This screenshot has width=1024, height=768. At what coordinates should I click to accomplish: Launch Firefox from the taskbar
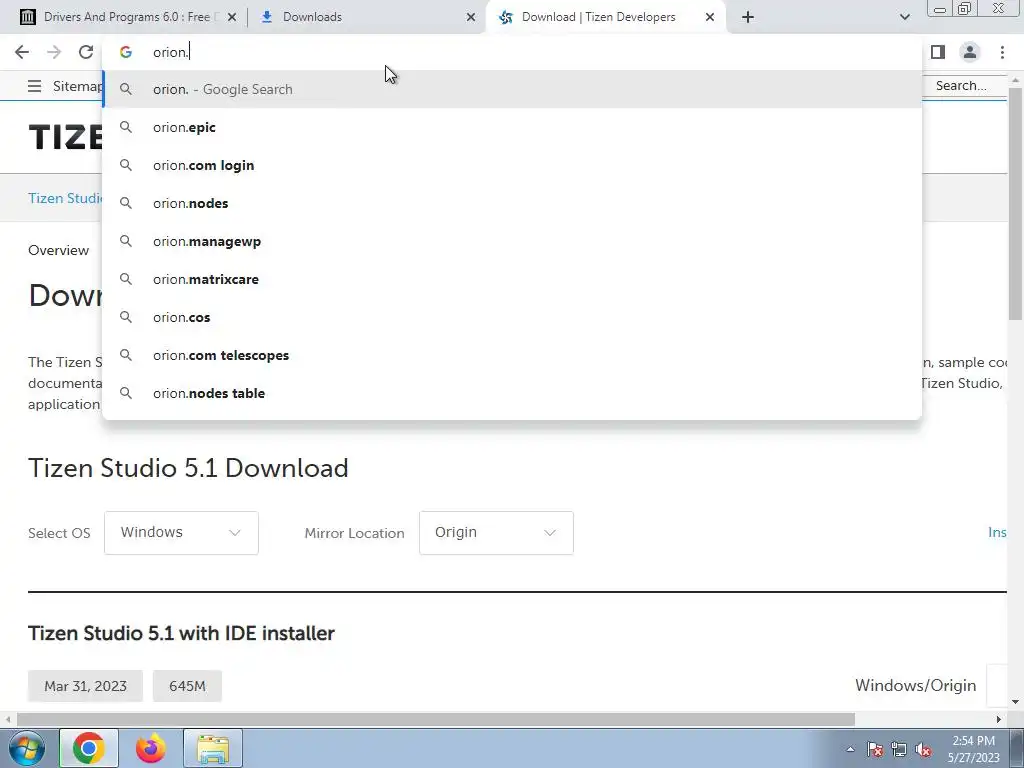pos(150,748)
